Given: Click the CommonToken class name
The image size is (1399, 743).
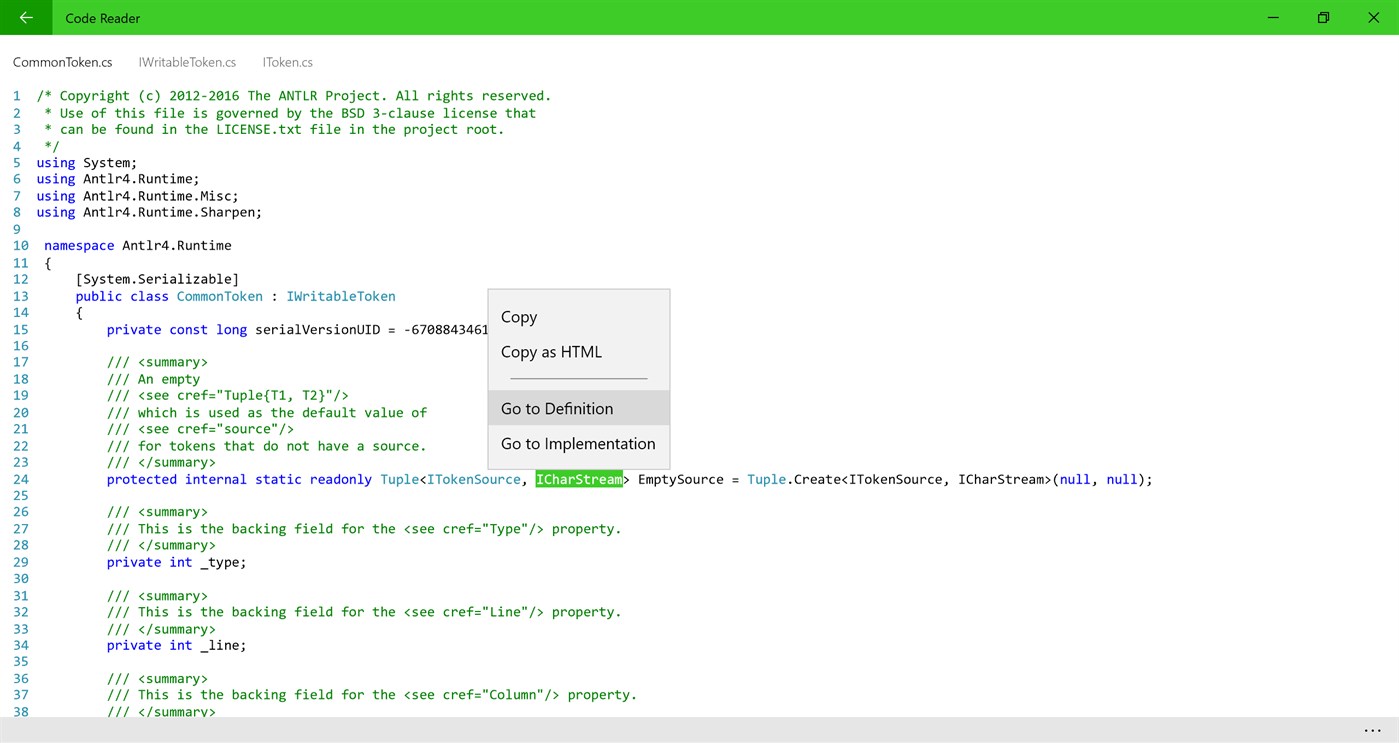Looking at the screenshot, I should tap(219, 297).
